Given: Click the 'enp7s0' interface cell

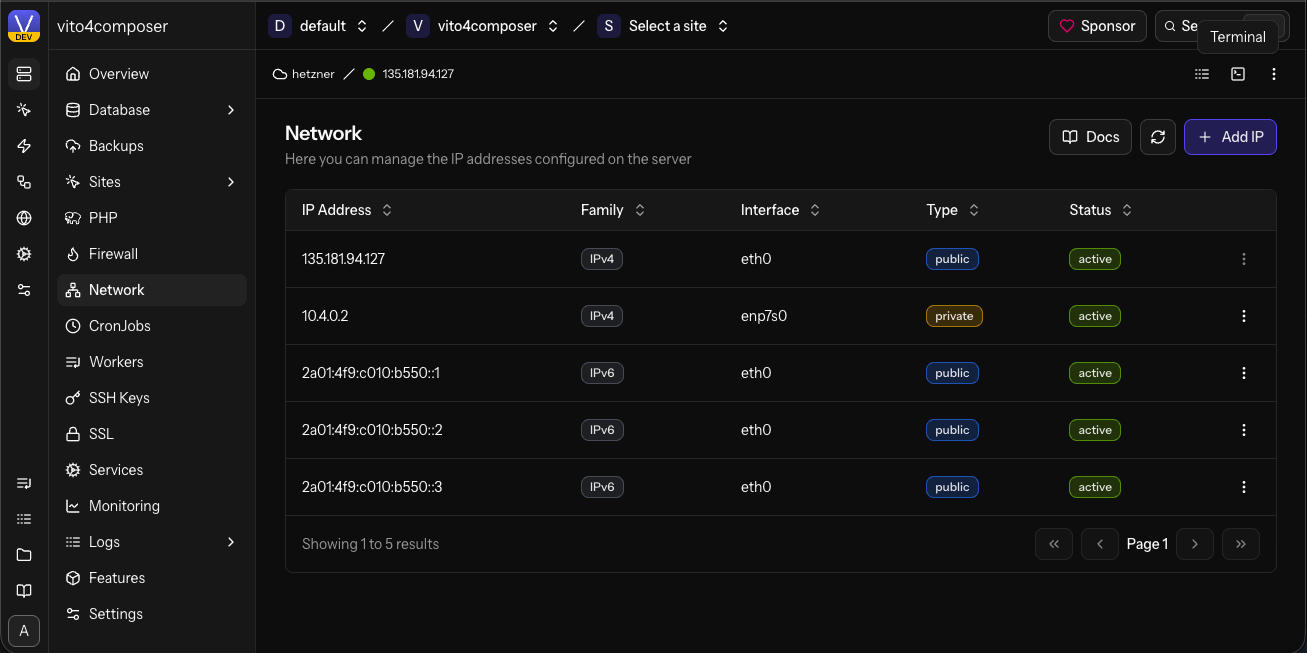Looking at the screenshot, I should (764, 316).
